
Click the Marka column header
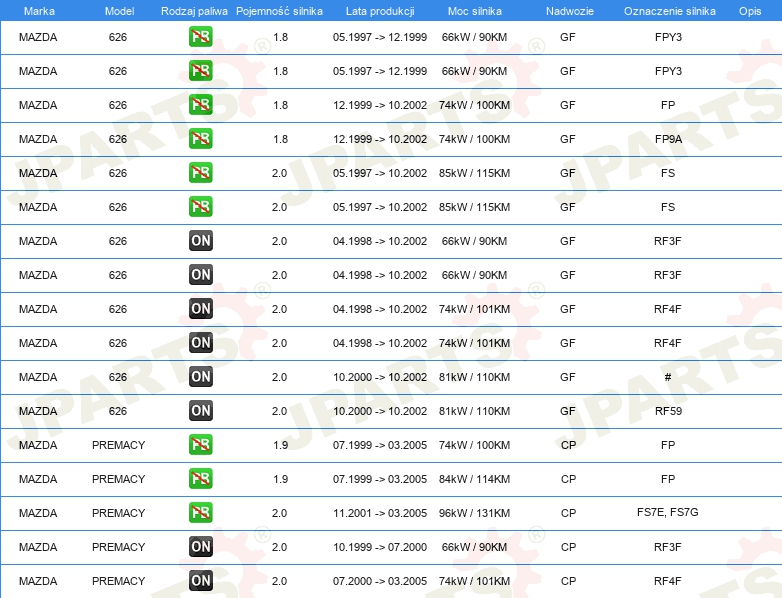pos(39,11)
